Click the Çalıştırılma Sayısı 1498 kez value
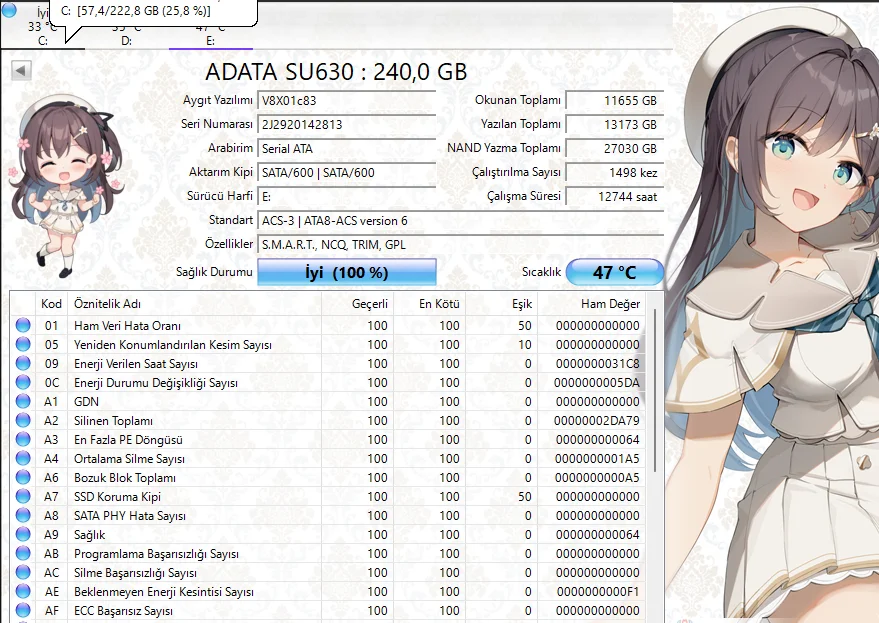 click(x=614, y=173)
